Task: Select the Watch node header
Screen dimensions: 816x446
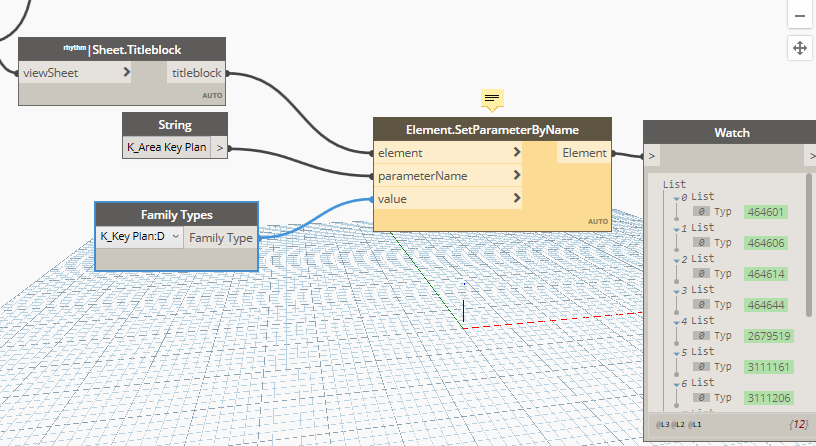Action: pyautogui.click(x=731, y=133)
